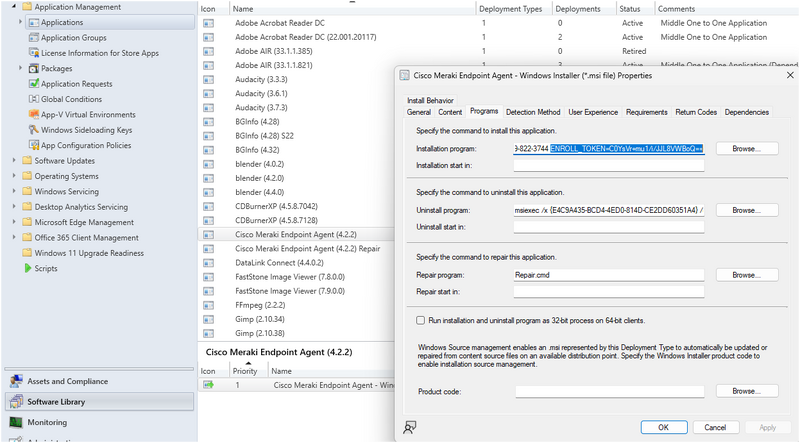Click the Packages icon
This screenshot has width=800, height=443.
[x=34, y=68]
